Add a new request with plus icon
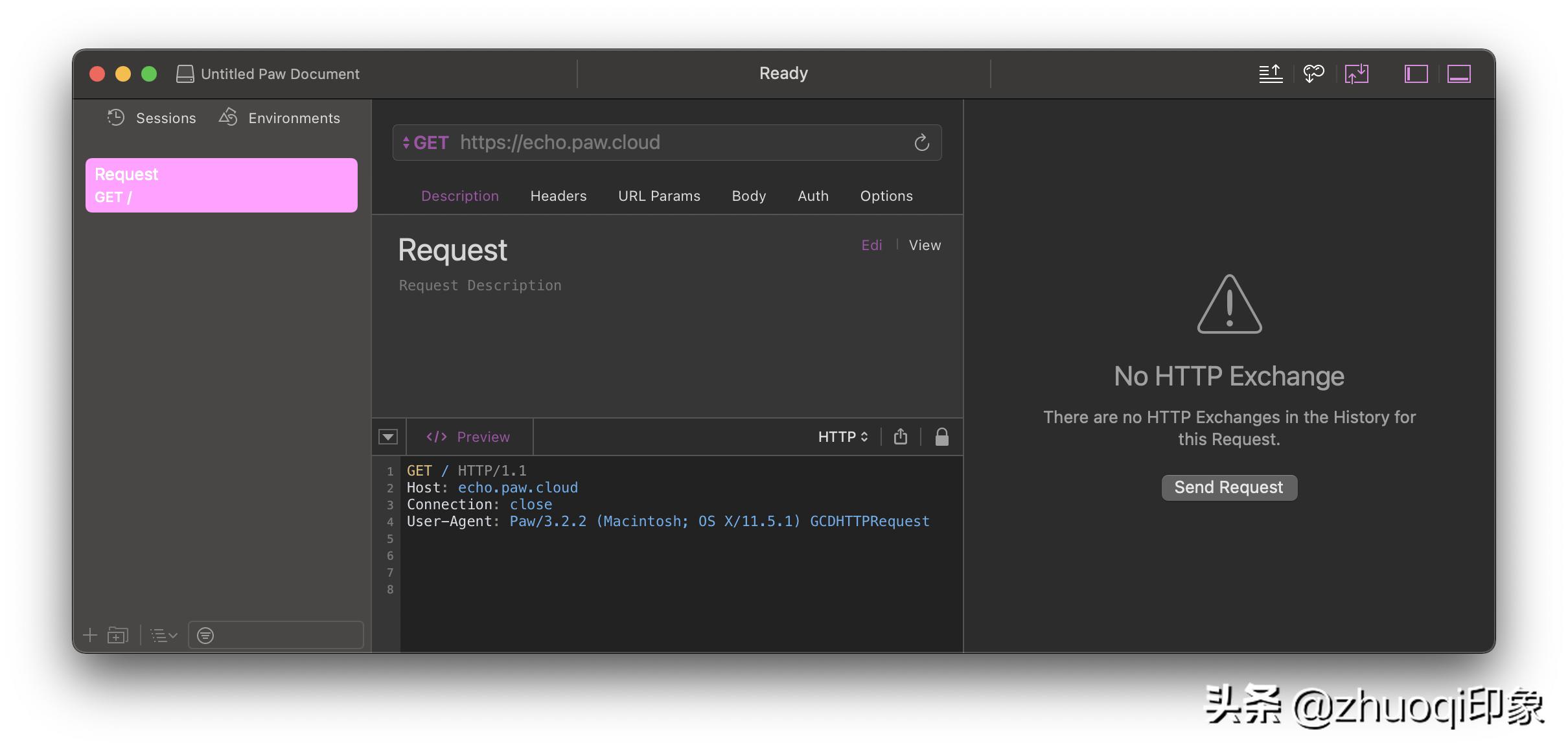The height and width of the screenshot is (749, 1568). coord(90,636)
